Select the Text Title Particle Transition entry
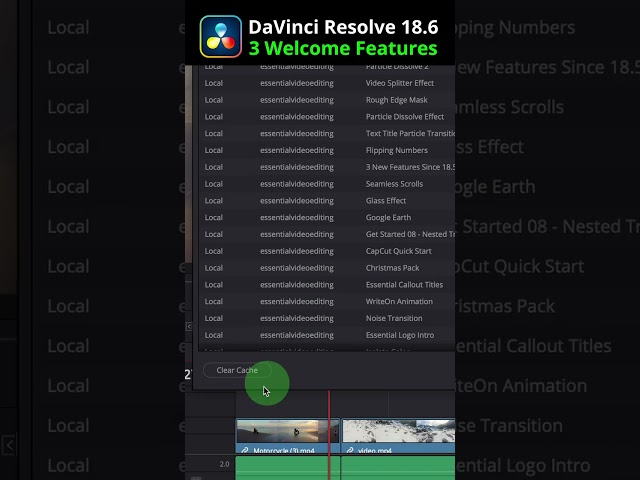The height and width of the screenshot is (480, 640). (x=327, y=133)
